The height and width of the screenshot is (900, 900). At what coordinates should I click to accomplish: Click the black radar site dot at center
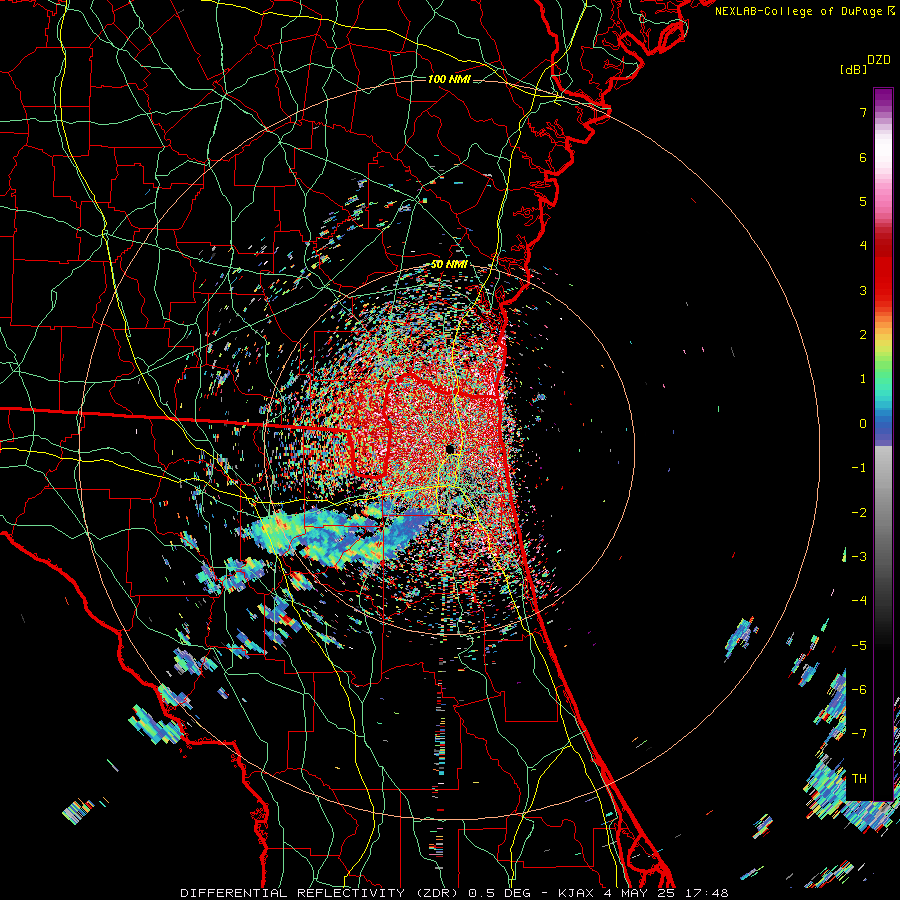[451, 449]
